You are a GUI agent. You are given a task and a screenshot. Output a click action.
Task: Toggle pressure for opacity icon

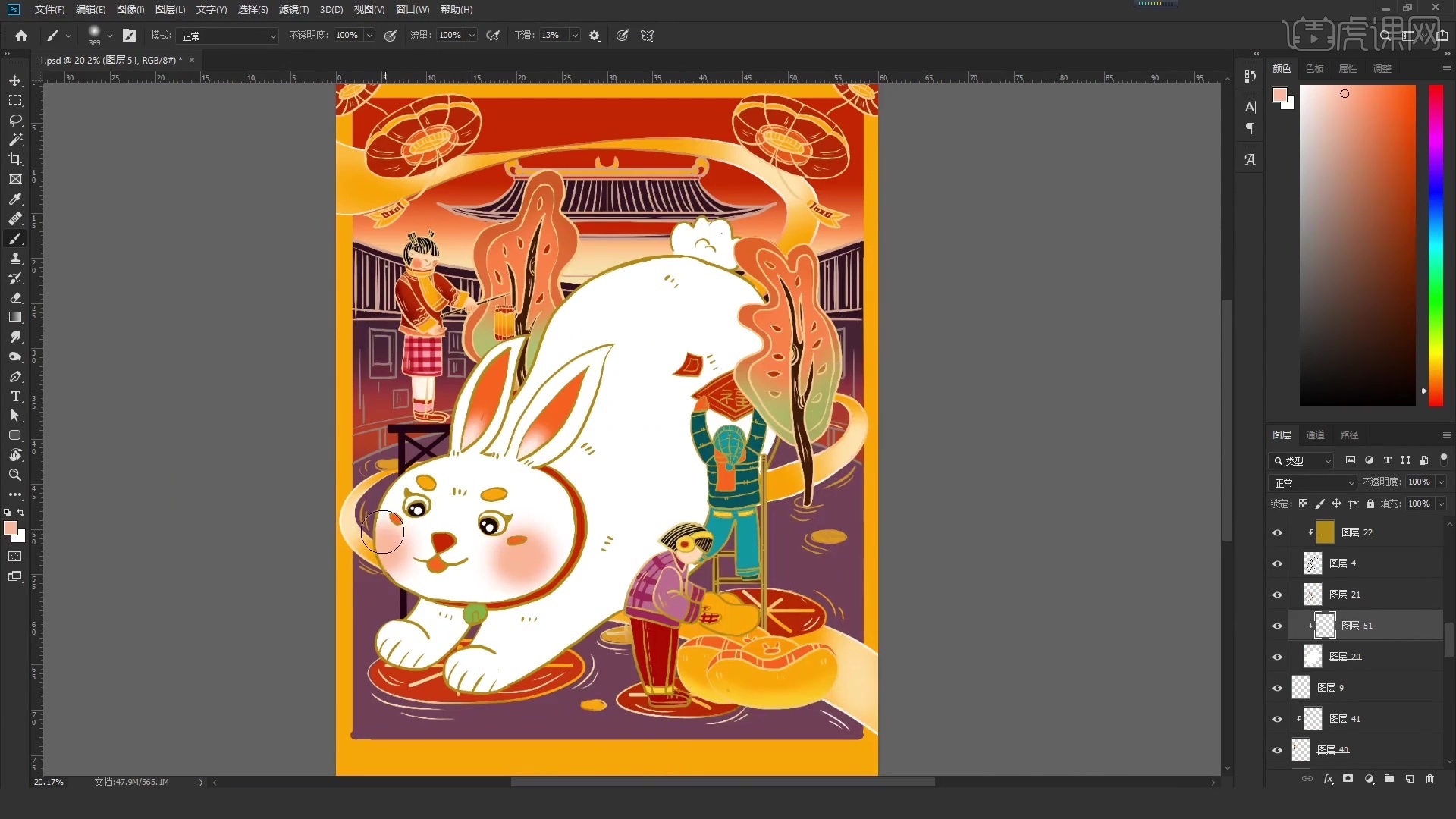391,36
